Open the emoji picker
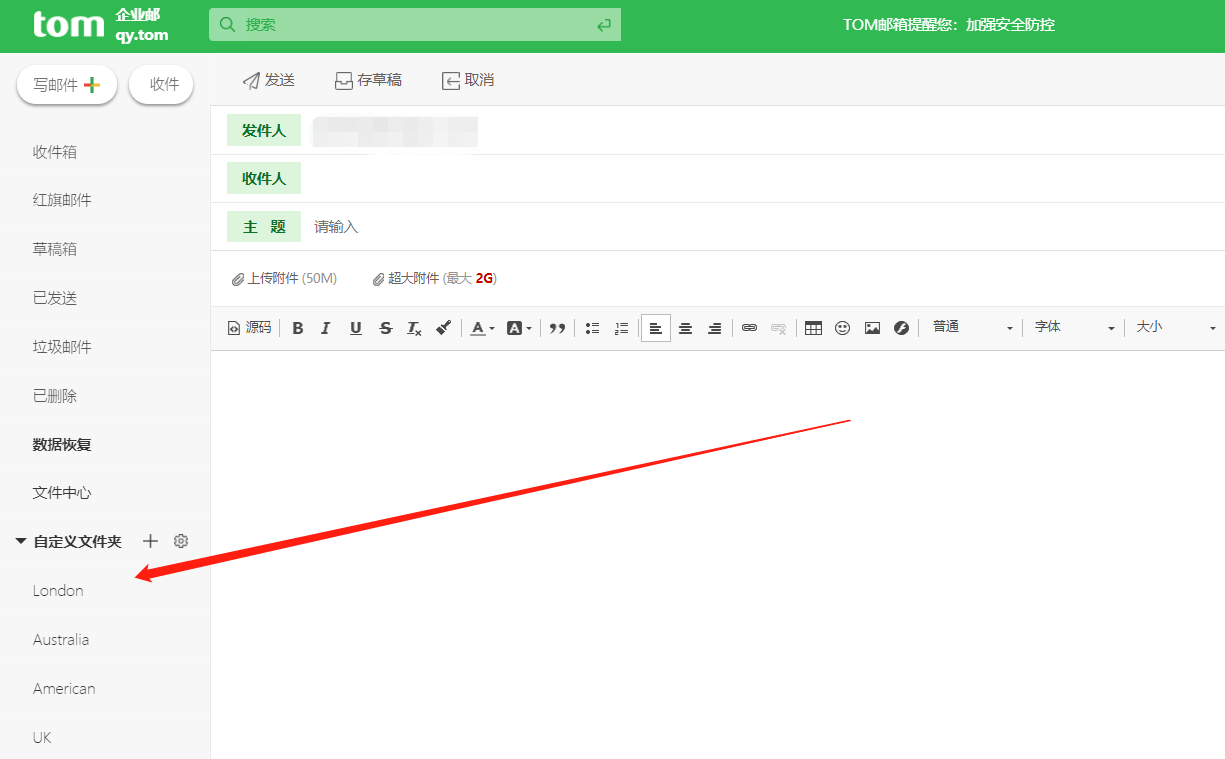Image resolution: width=1225 pixels, height=759 pixels. click(x=842, y=327)
